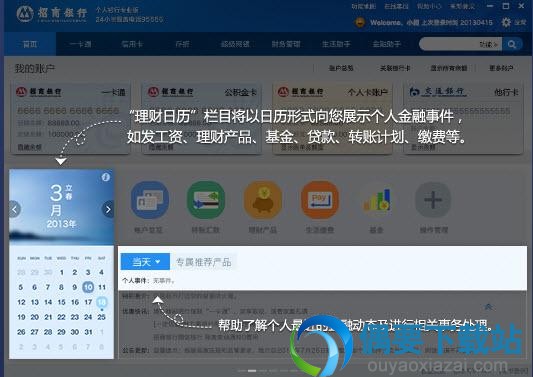Select the 财务管理 navigation tab
Viewport: 533px width, 377px height.
tap(286, 44)
